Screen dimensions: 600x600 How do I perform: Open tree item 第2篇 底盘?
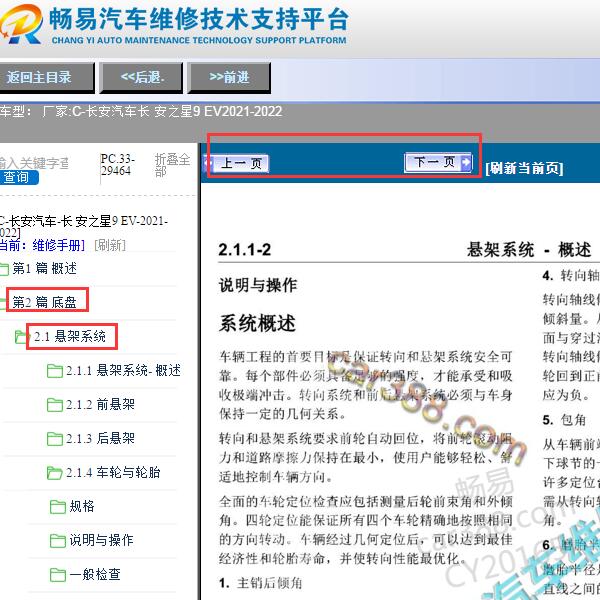(x=44, y=302)
